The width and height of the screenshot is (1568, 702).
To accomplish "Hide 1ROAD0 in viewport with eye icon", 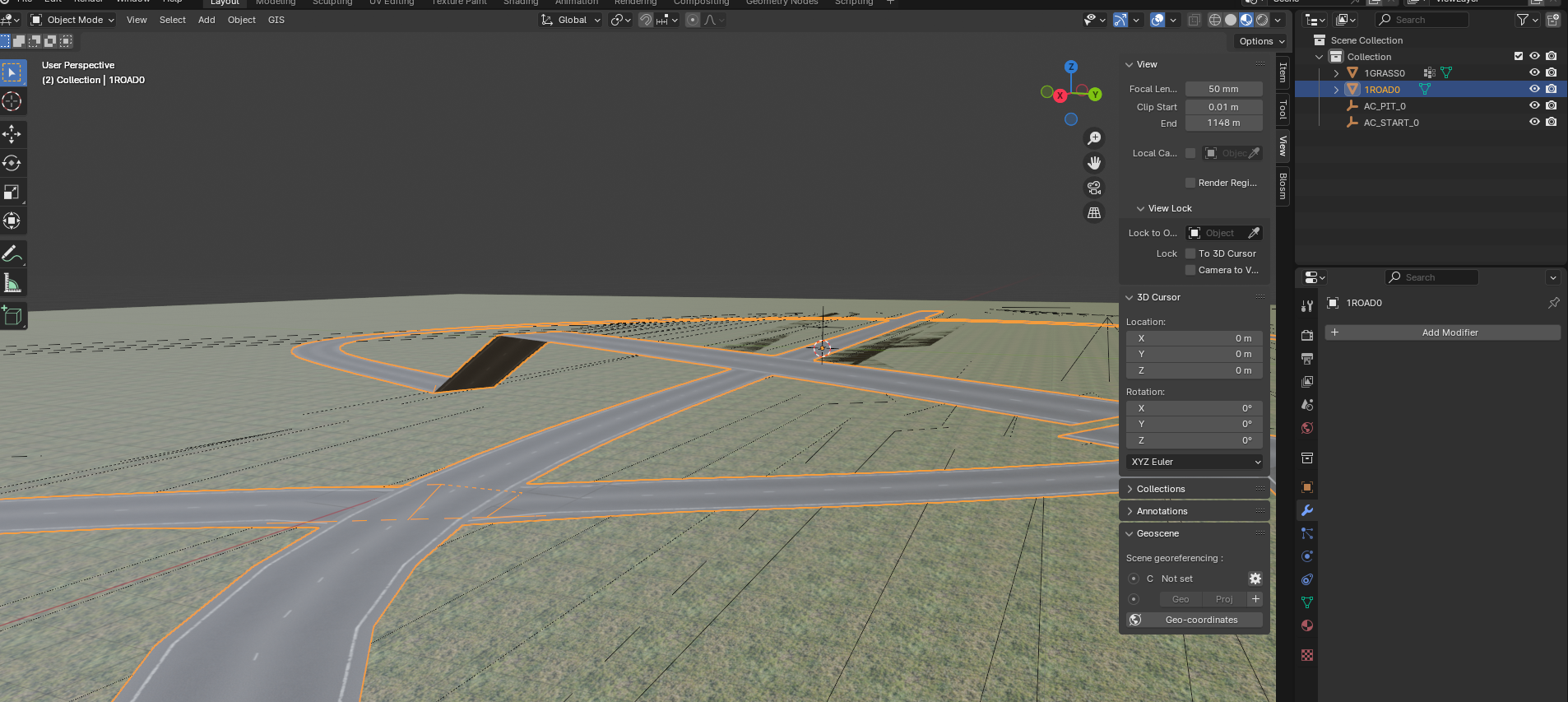I will coord(1534,89).
